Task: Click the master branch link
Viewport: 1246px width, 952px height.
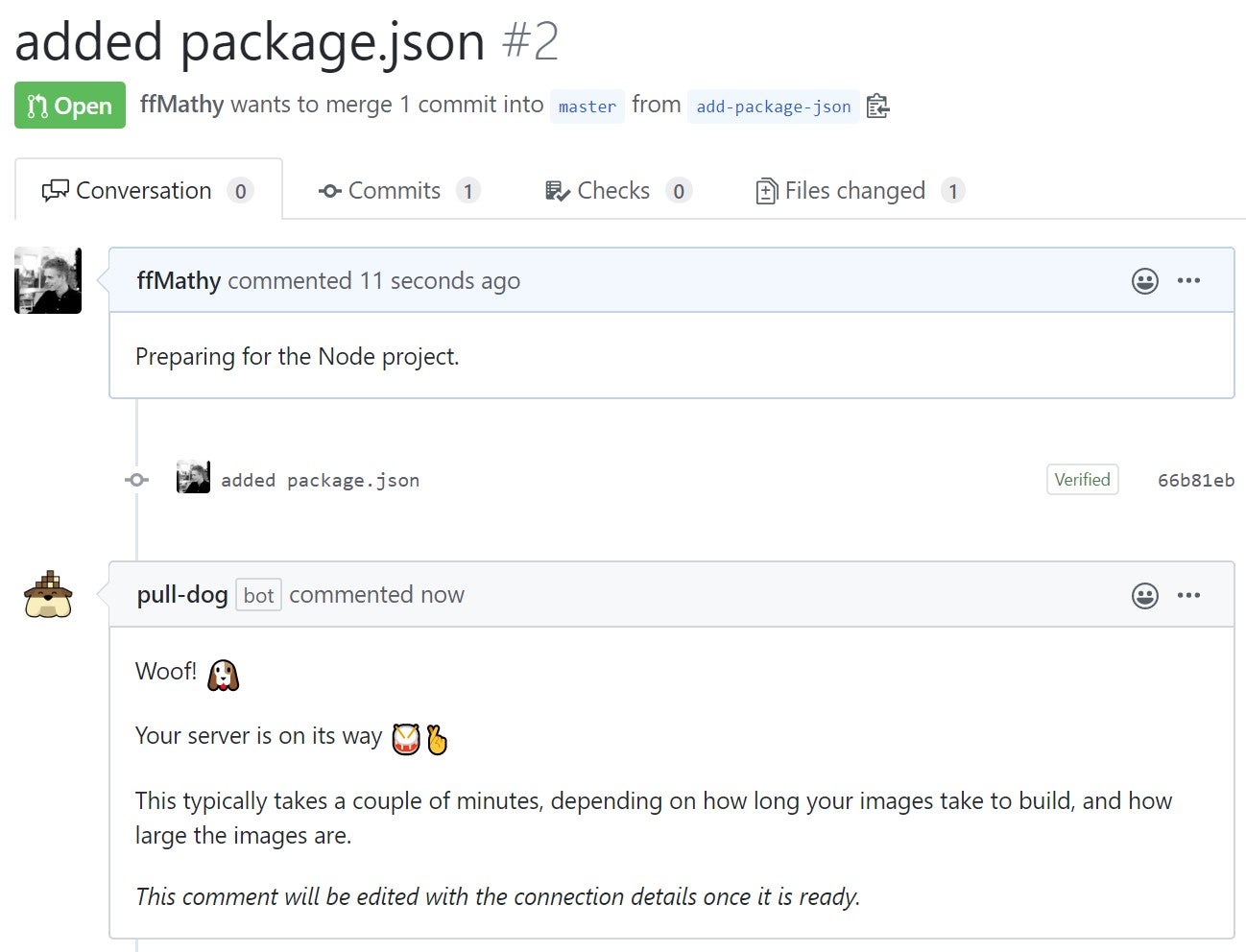Action: (587, 107)
